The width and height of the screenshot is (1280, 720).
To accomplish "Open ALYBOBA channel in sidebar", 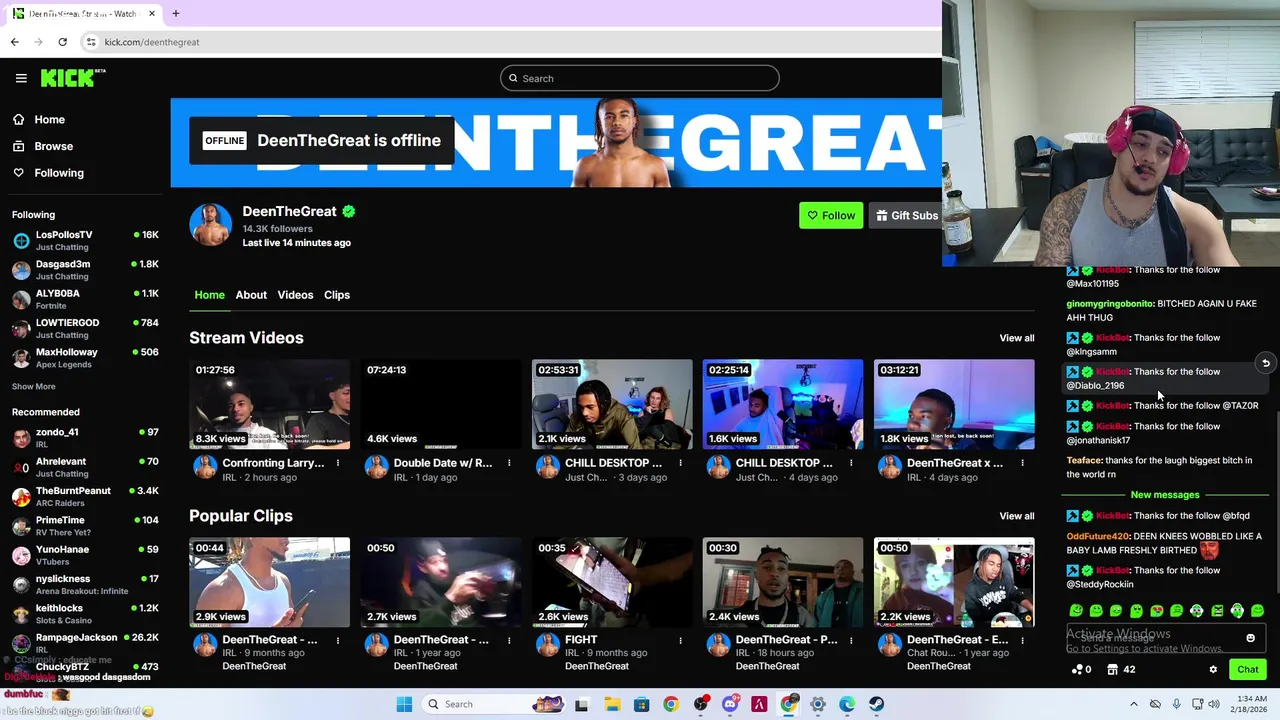I will coord(85,299).
